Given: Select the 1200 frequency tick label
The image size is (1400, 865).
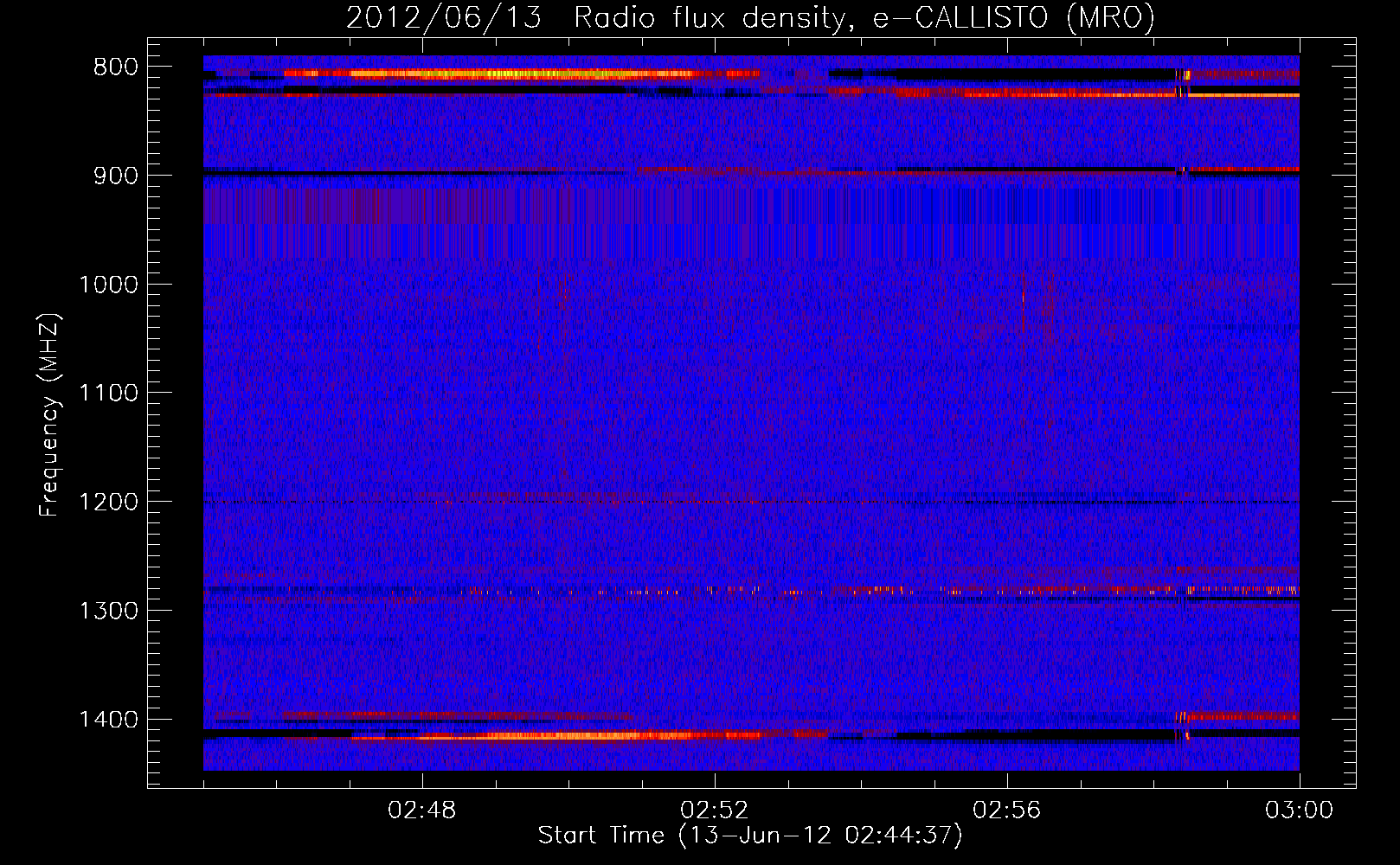Looking at the screenshot, I should click(108, 503).
